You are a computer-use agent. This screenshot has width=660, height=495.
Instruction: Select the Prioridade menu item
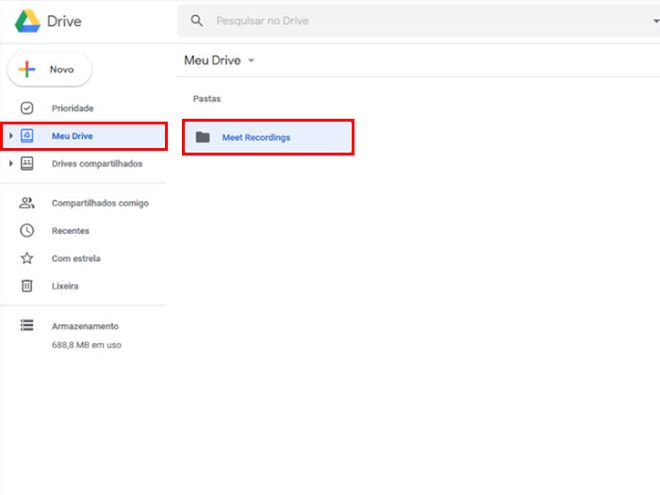[x=83, y=108]
